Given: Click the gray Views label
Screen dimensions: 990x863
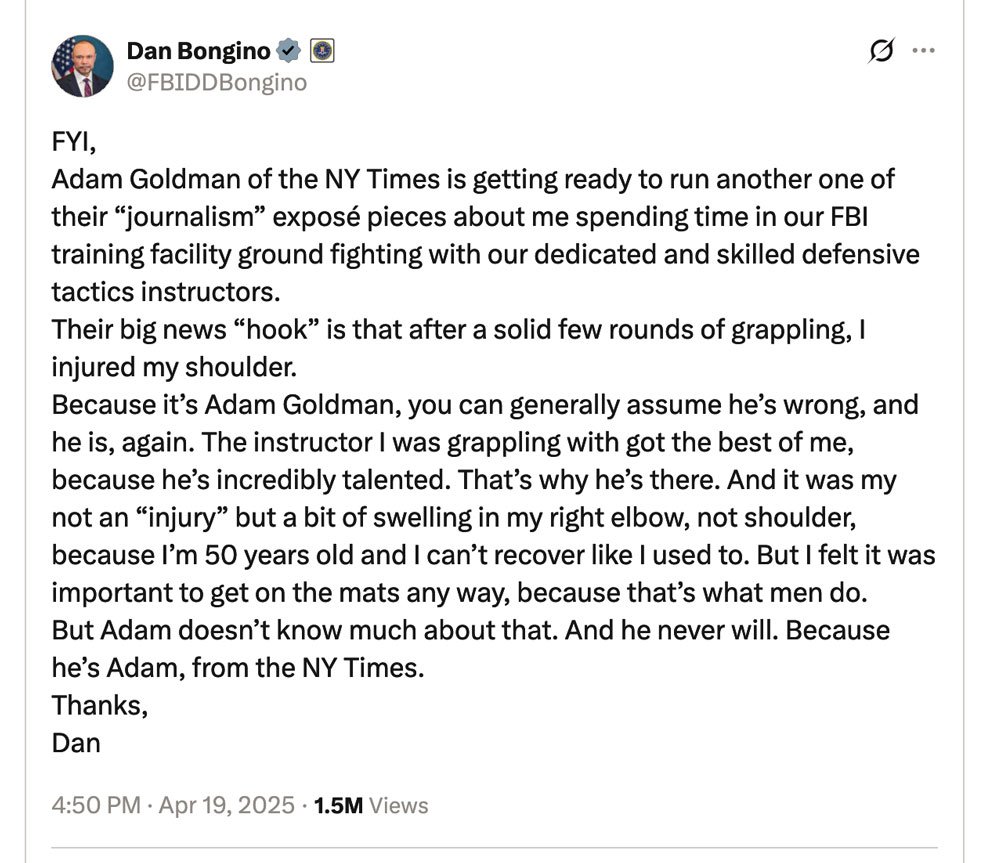Looking at the screenshot, I should pos(398,806).
